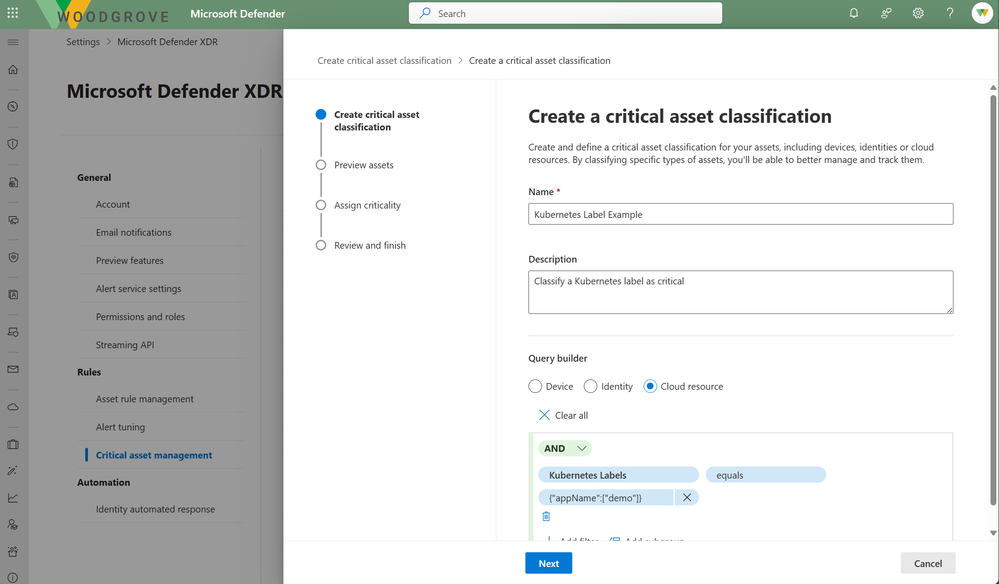Open the magic wand icon in sidebar

coord(13,471)
